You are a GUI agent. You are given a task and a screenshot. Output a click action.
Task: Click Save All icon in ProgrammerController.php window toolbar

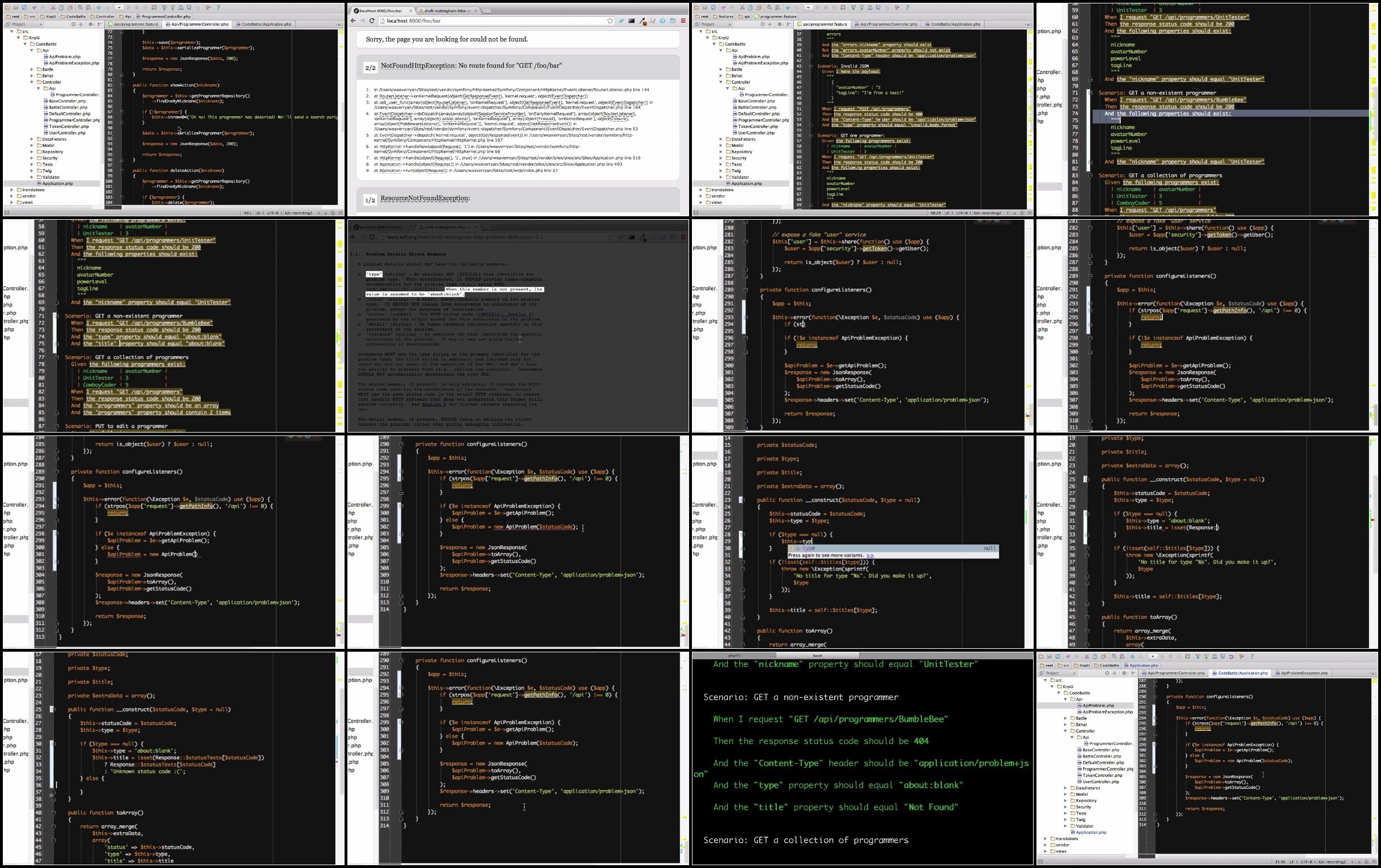[x=15, y=7]
